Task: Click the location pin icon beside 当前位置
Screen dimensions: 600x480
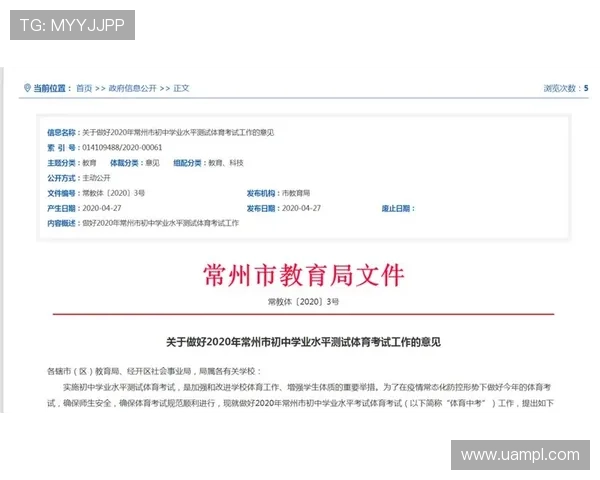Action: coord(27,88)
